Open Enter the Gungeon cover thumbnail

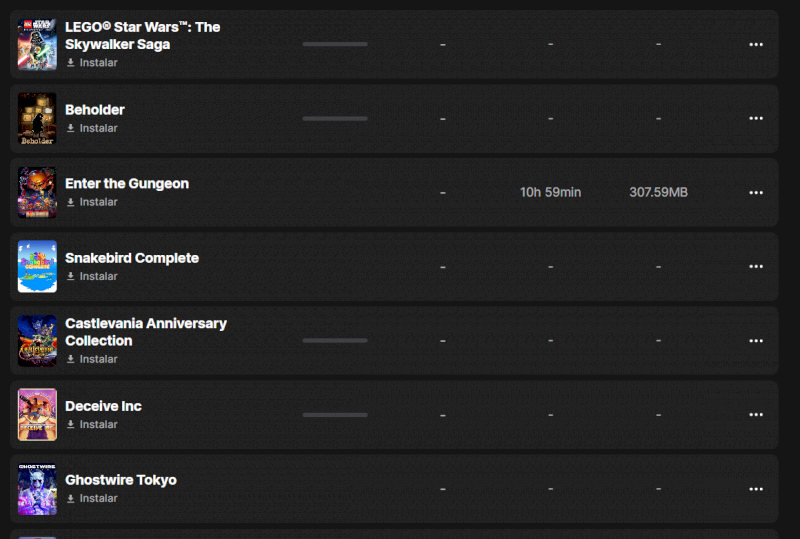37,192
